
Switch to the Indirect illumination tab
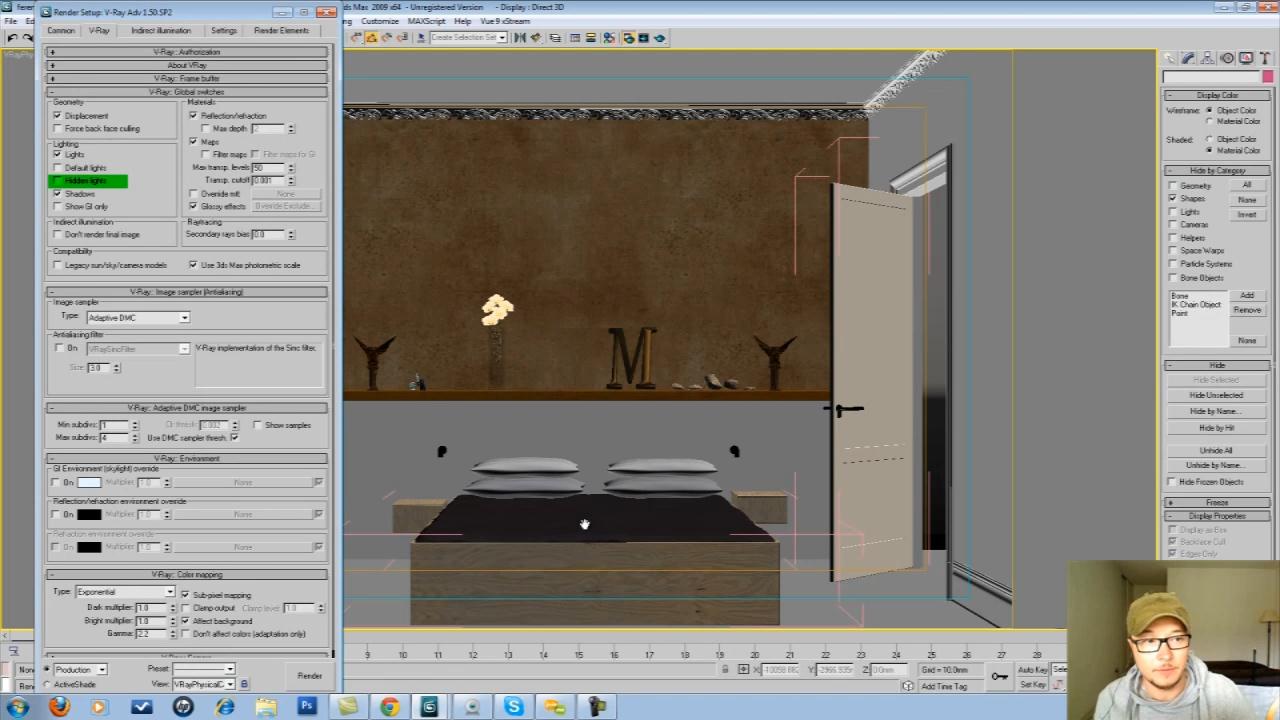point(160,30)
